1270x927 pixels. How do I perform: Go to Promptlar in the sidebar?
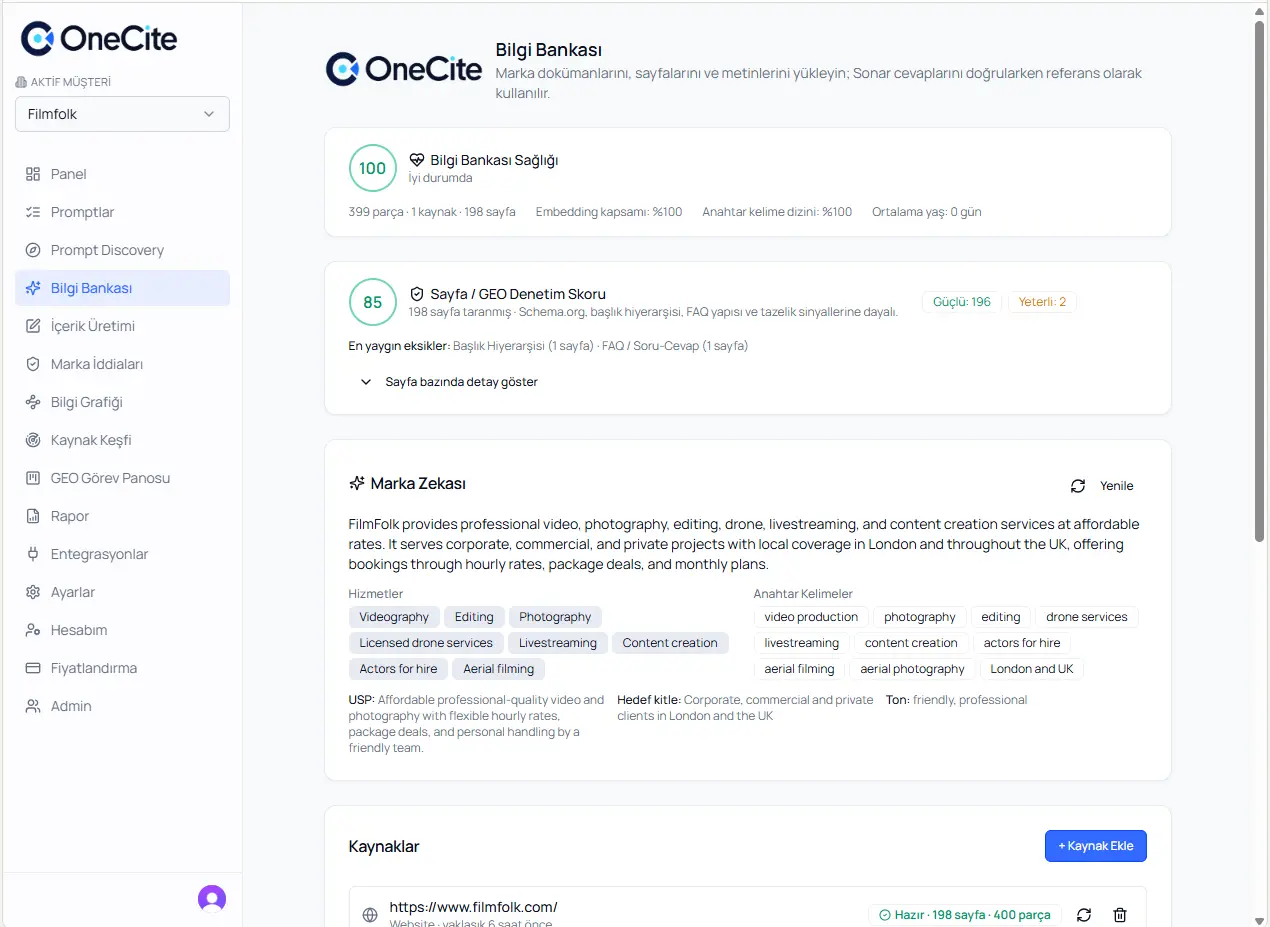click(122, 212)
